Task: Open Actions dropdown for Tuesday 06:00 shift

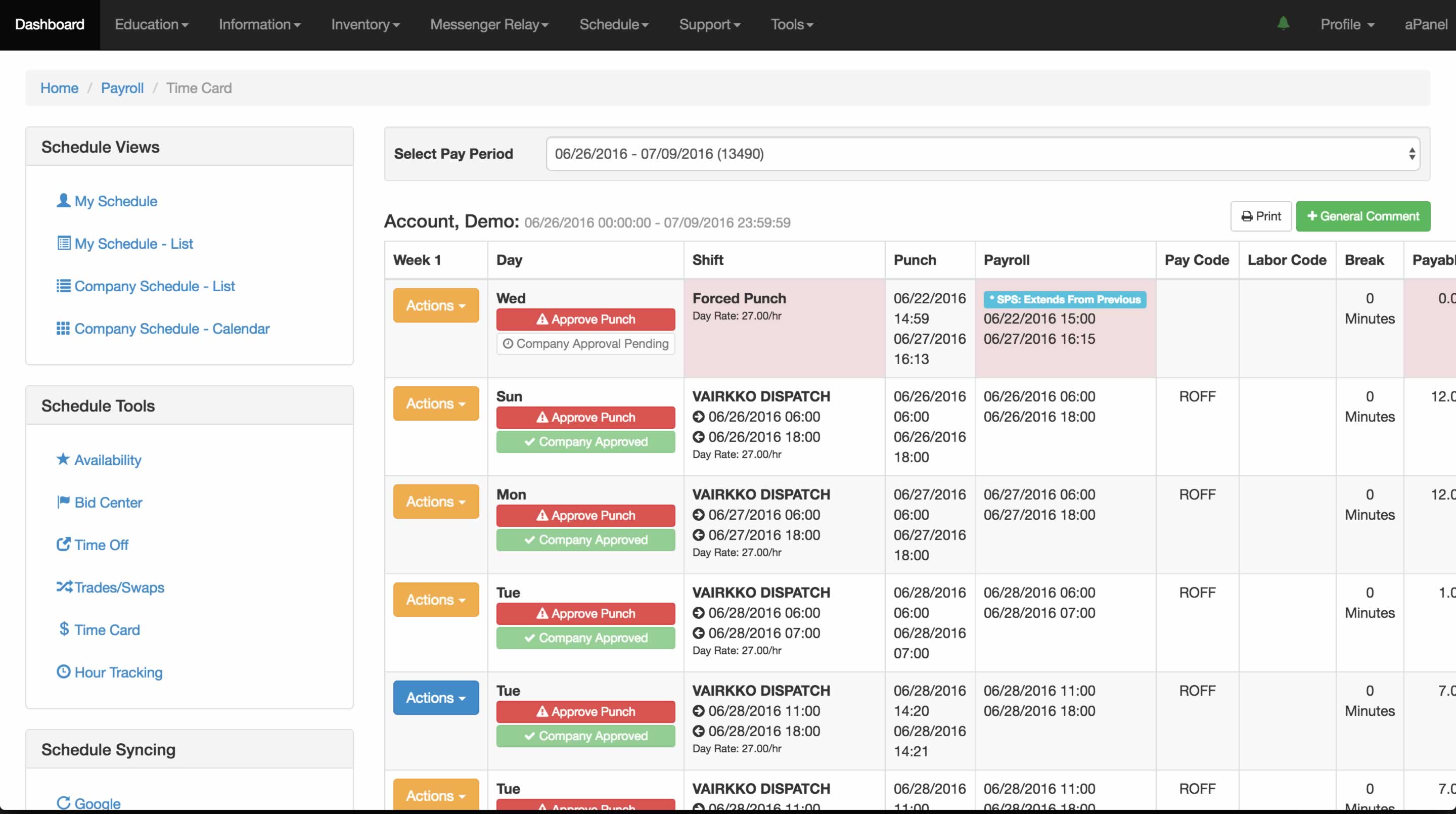Action: coord(436,600)
